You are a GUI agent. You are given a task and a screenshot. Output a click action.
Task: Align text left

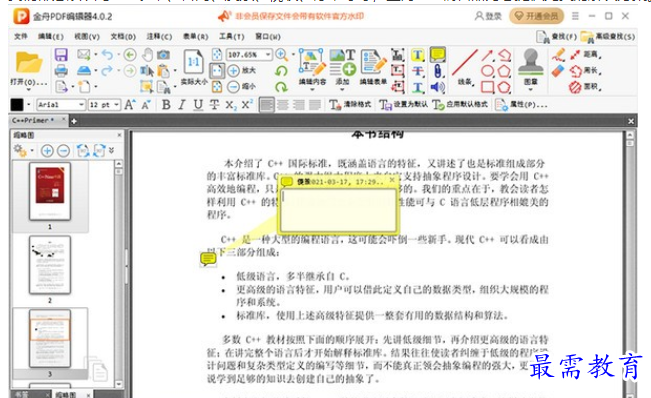pos(267,105)
